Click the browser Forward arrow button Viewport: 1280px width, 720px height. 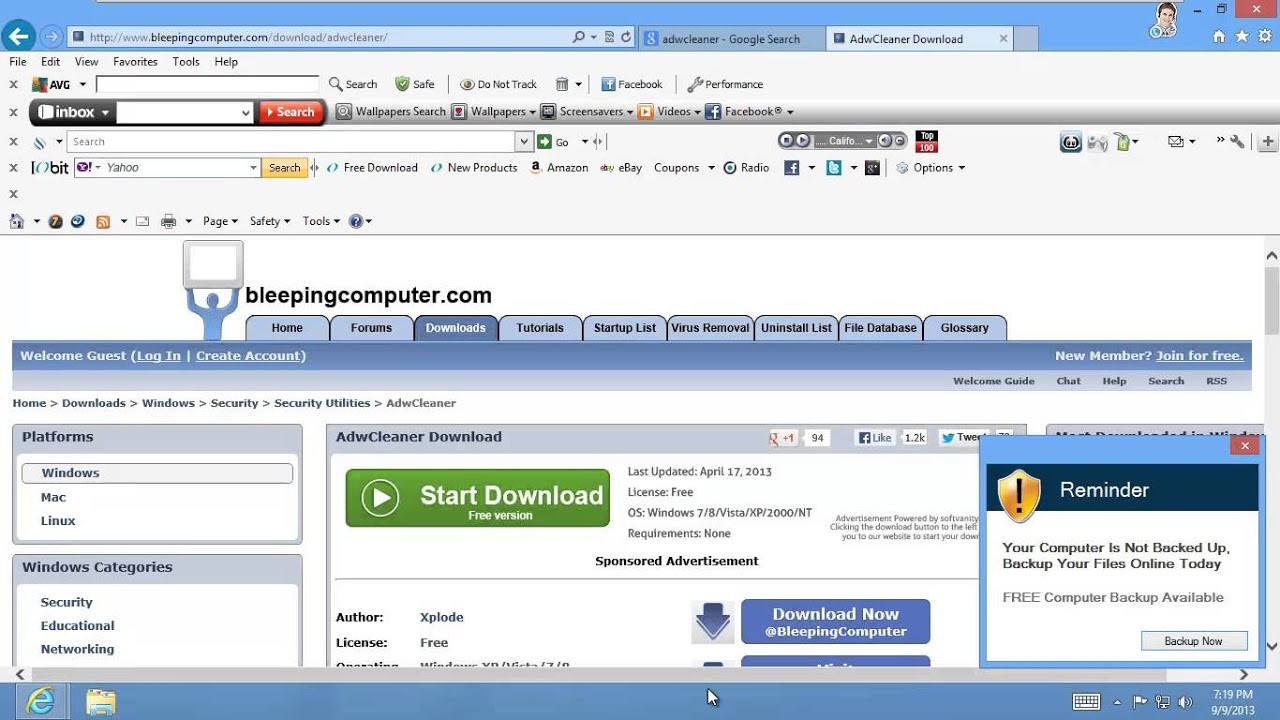pos(51,38)
